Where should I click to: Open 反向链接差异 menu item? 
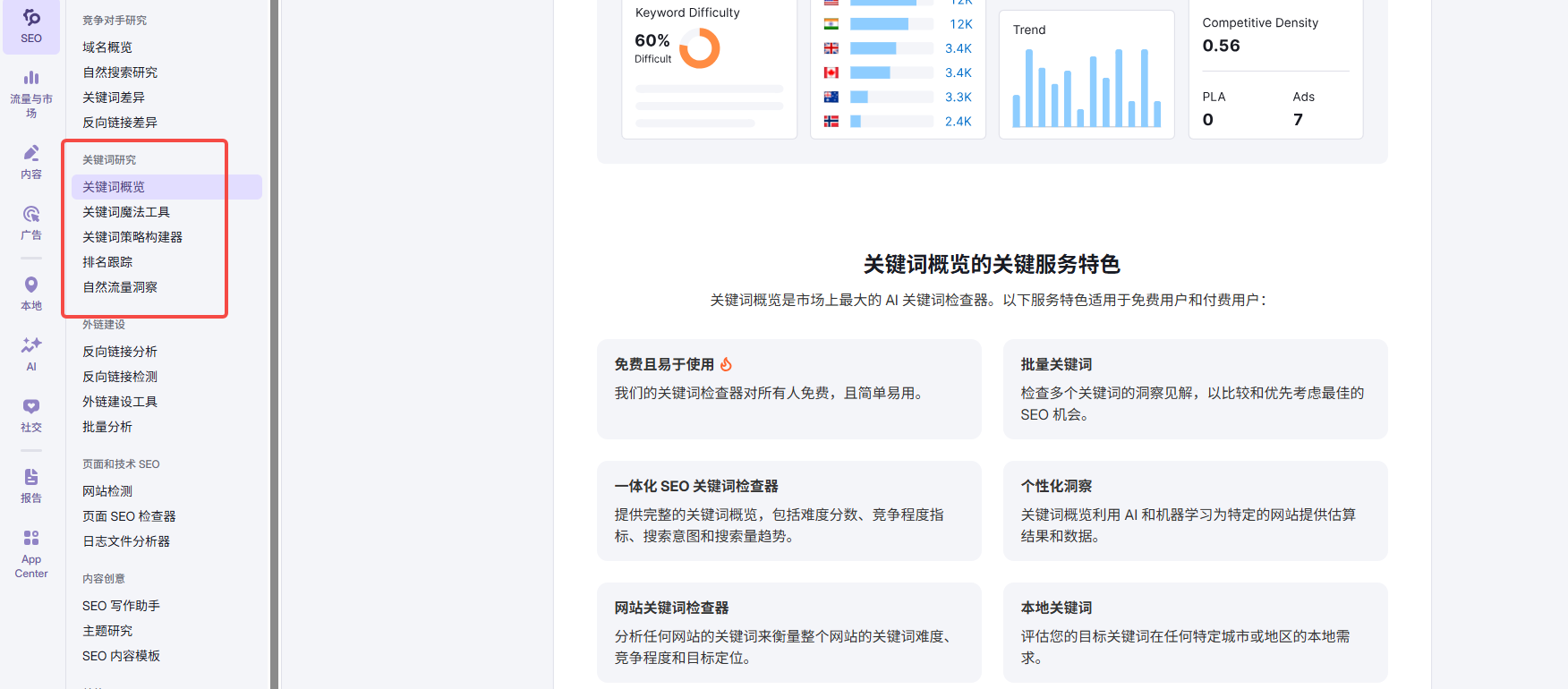click(120, 123)
